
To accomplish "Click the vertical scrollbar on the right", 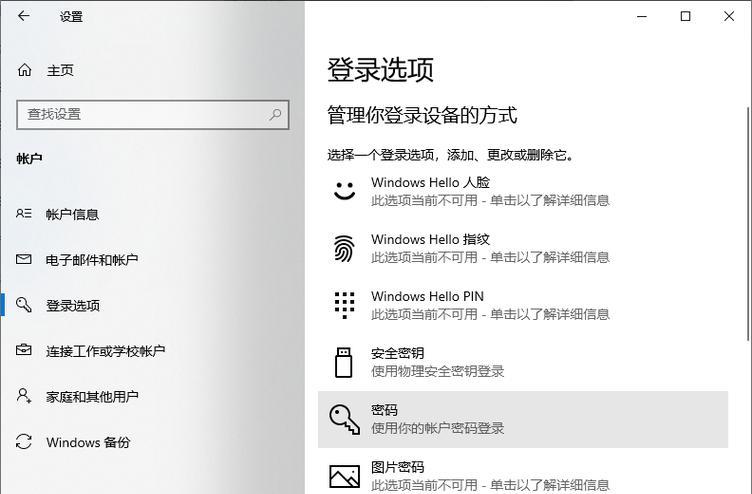I will pos(748,223).
